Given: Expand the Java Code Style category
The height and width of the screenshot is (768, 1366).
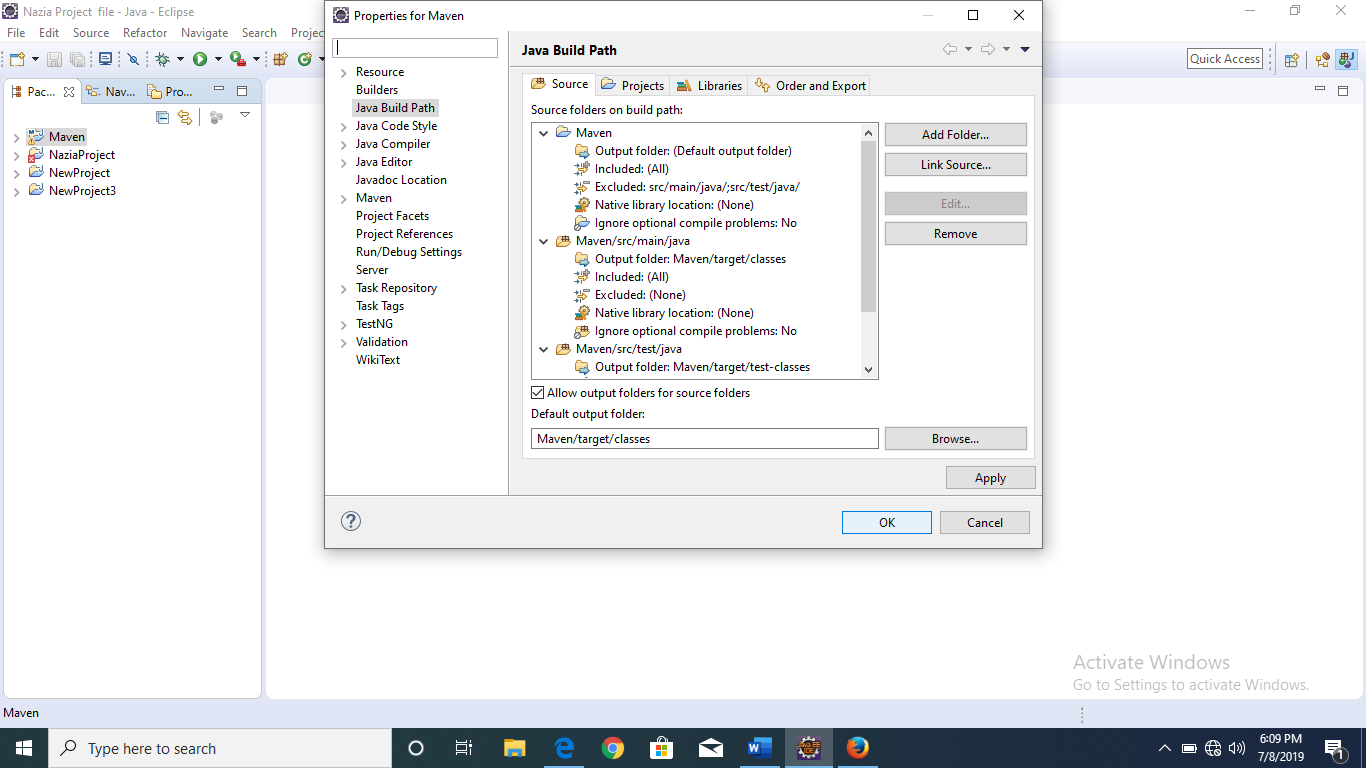Looking at the screenshot, I should (x=344, y=126).
